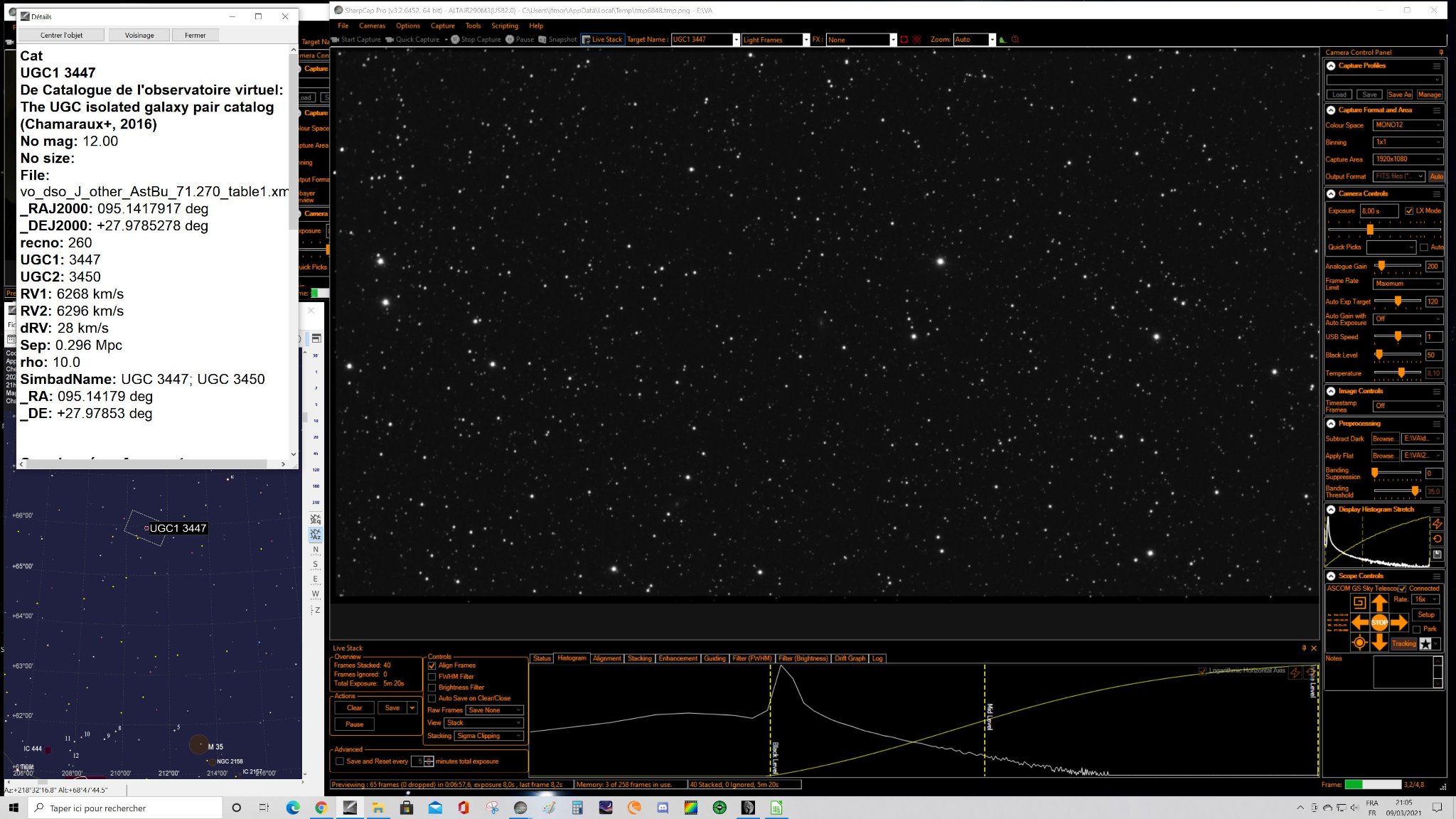This screenshot has height=819, width=1456.
Task: Click Centrer l'objet in Détails window
Action: [x=61, y=36]
